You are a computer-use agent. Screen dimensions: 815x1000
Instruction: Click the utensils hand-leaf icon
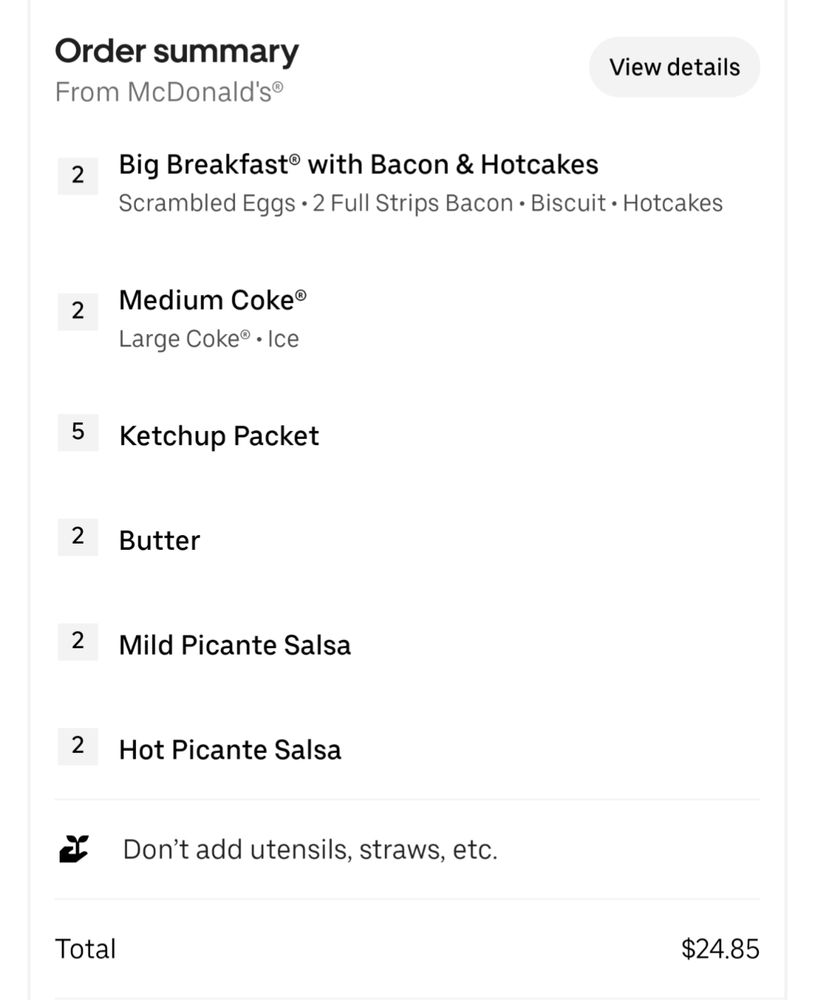tap(74, 849)
